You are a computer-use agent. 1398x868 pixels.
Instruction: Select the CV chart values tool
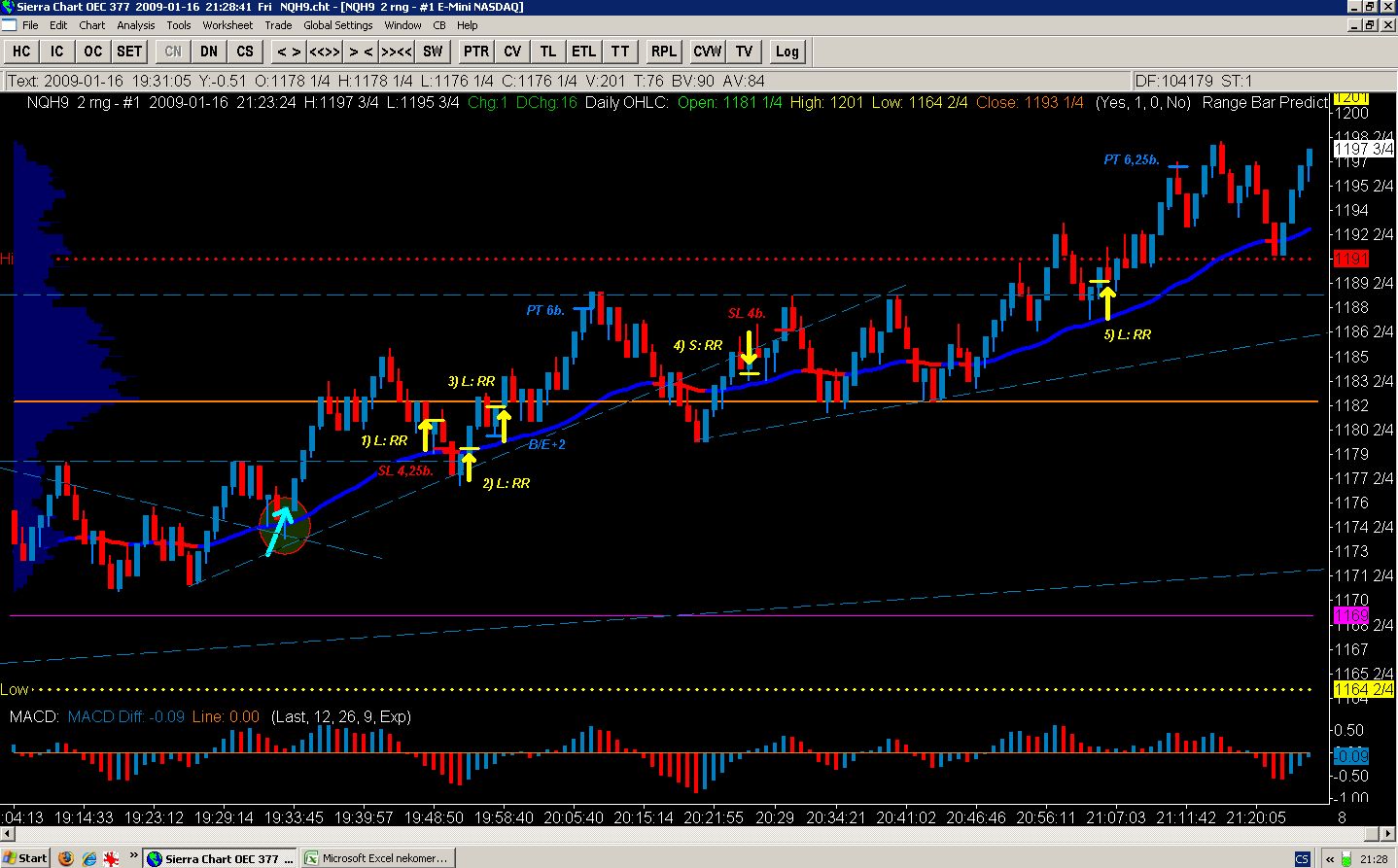(x=512, y=52)
